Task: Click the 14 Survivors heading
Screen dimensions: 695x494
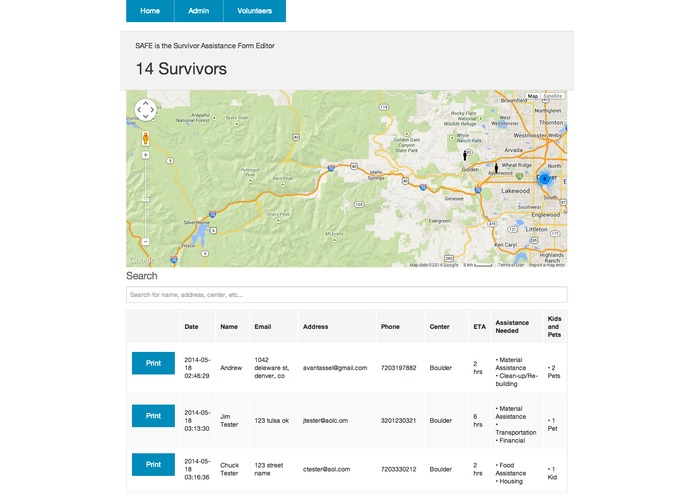Action: tap(181, 69)
